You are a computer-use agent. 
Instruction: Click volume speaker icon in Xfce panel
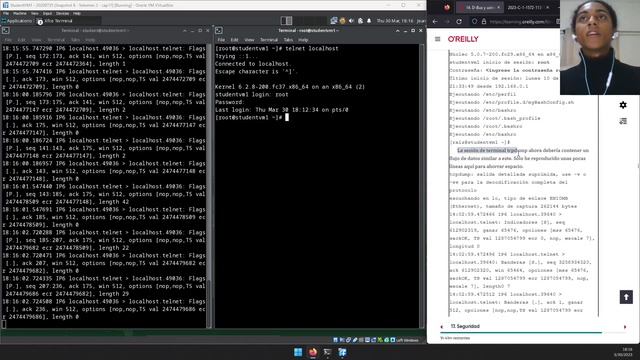[351, 20]
